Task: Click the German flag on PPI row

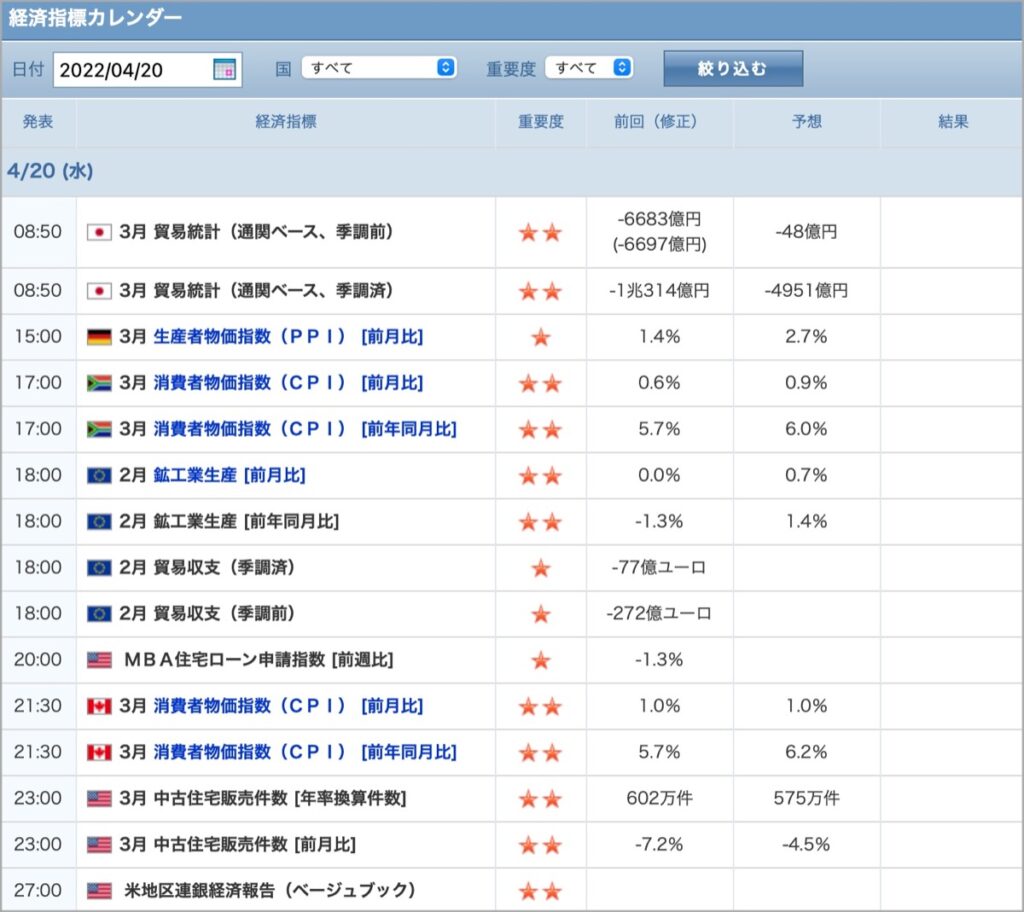Action: click(x=99, y=337)
